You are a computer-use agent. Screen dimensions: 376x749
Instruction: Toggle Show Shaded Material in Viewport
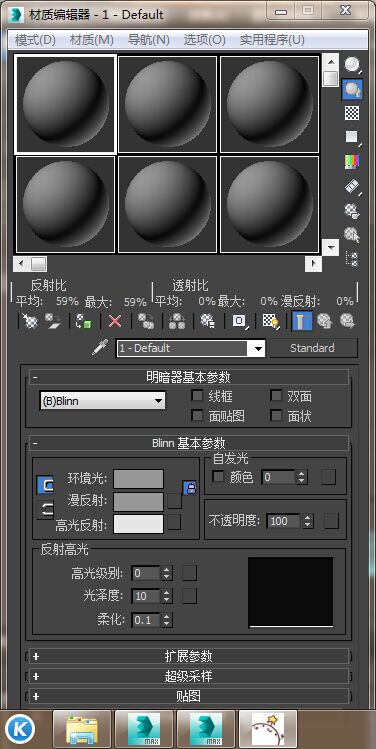pyautogui.click(x=271, y=321)
